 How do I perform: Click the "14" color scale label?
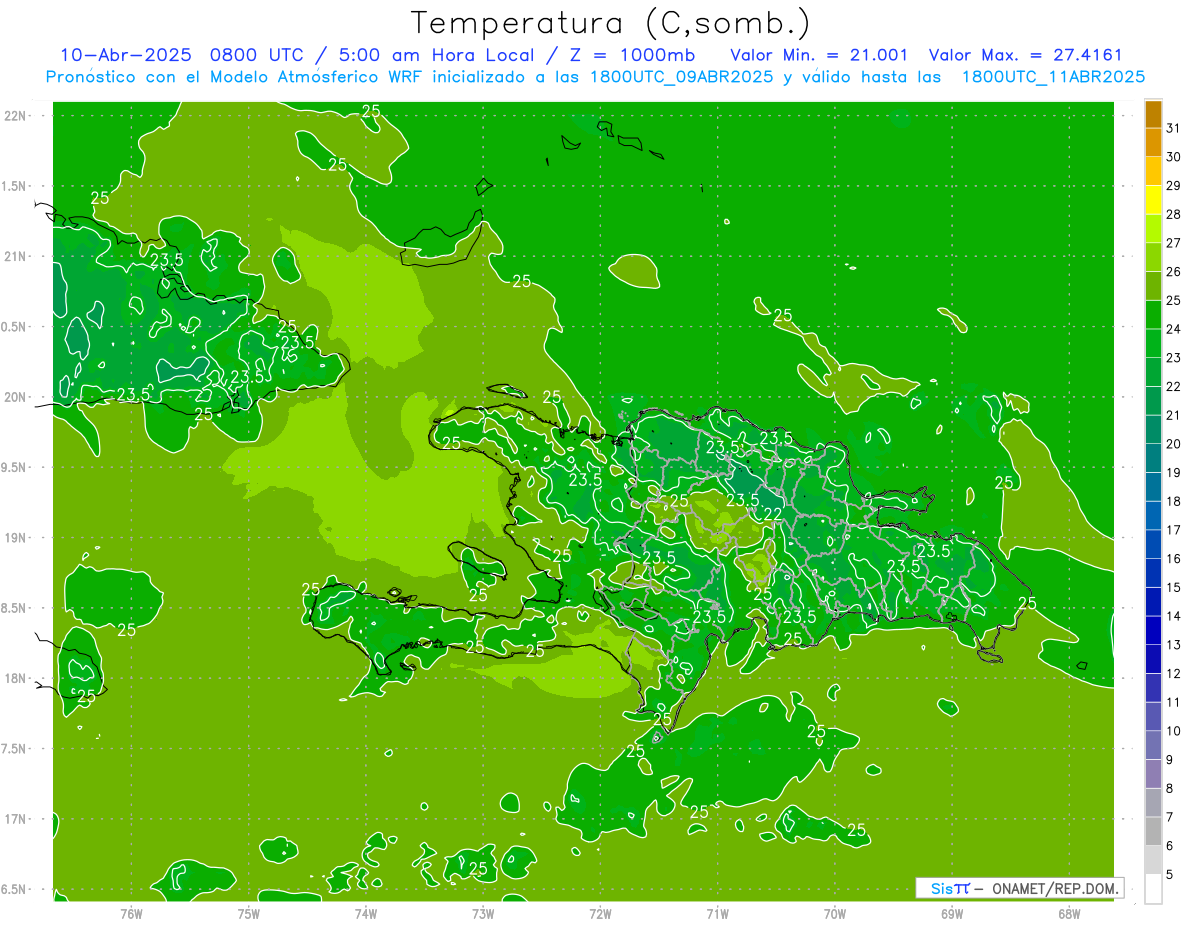pos(1173,616)
